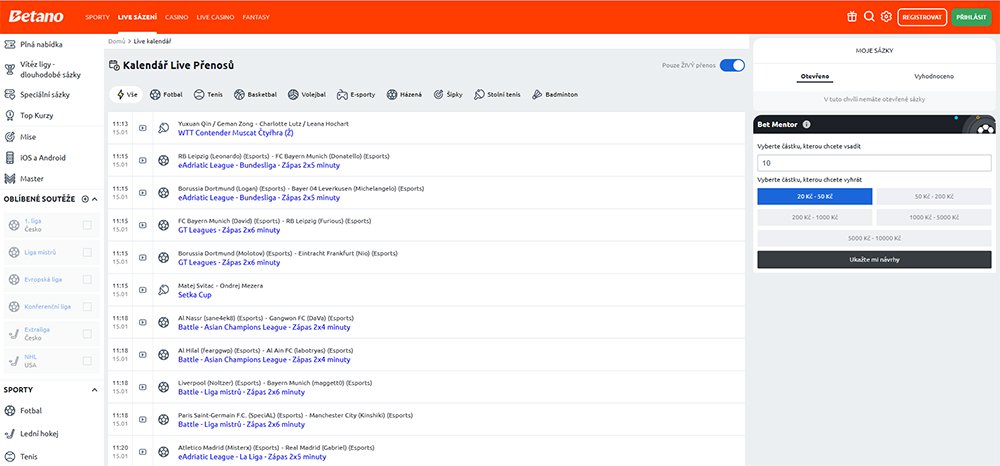Open the WTT Contender Muscat Čtyřhra link

235,133
